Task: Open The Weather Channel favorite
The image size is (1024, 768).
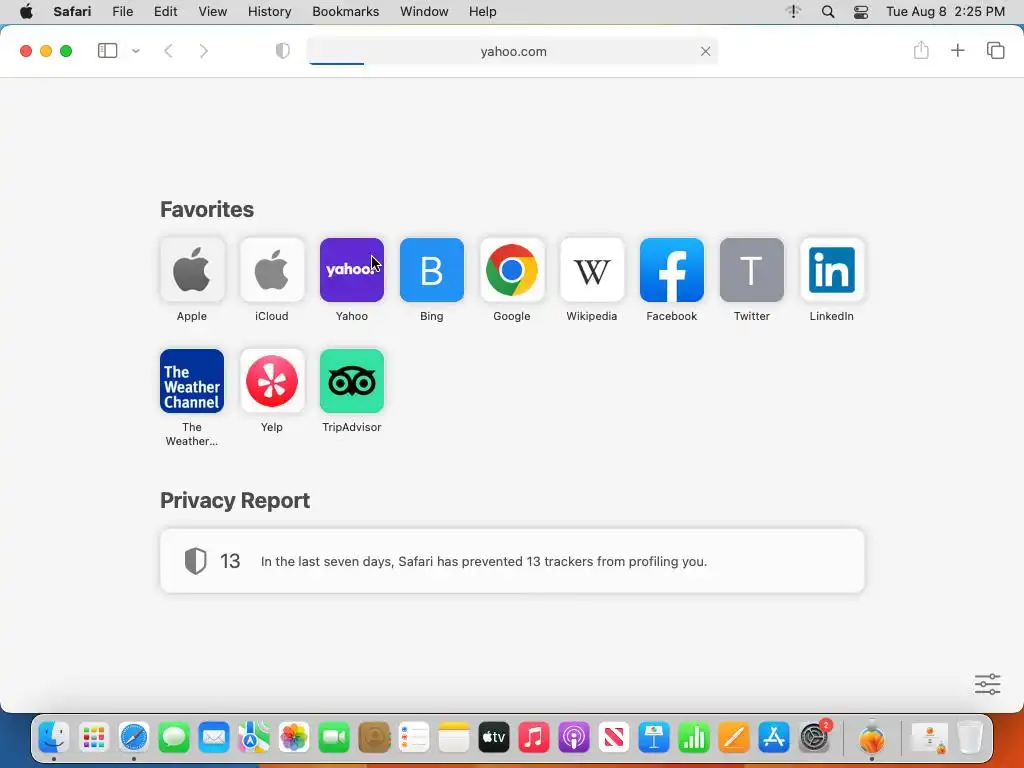Action: (192, 381)
